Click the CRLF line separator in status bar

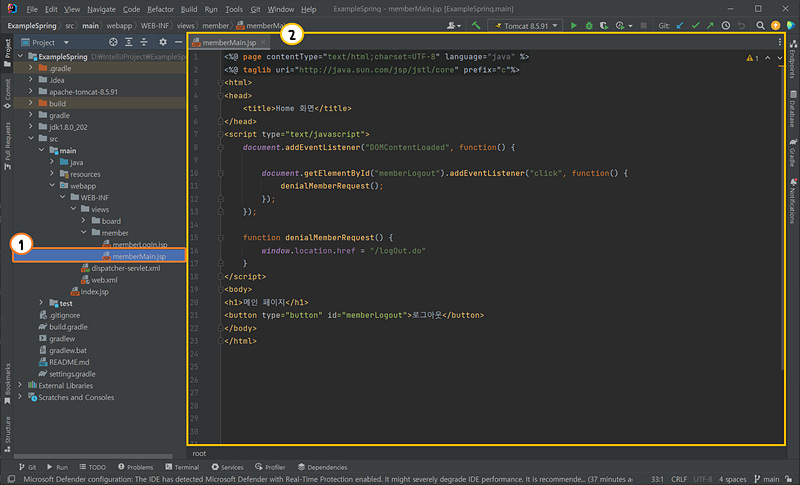[679, 479]
